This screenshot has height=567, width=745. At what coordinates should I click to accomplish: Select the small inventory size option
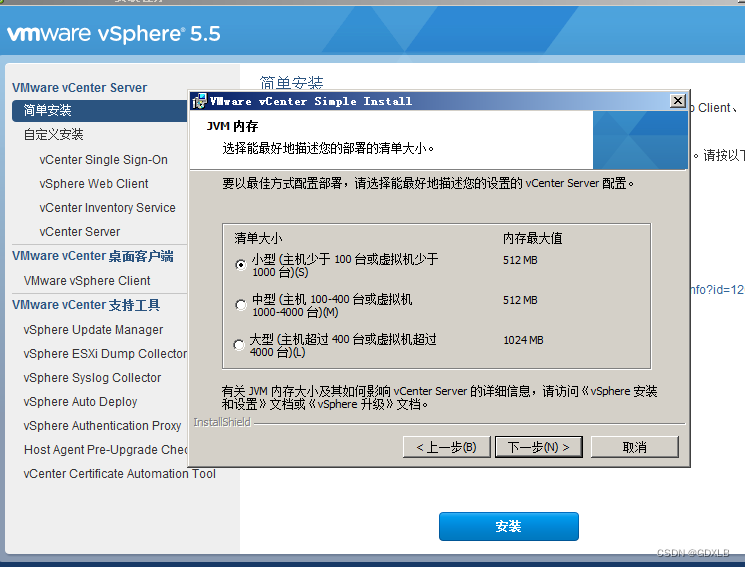coord(241,265)
